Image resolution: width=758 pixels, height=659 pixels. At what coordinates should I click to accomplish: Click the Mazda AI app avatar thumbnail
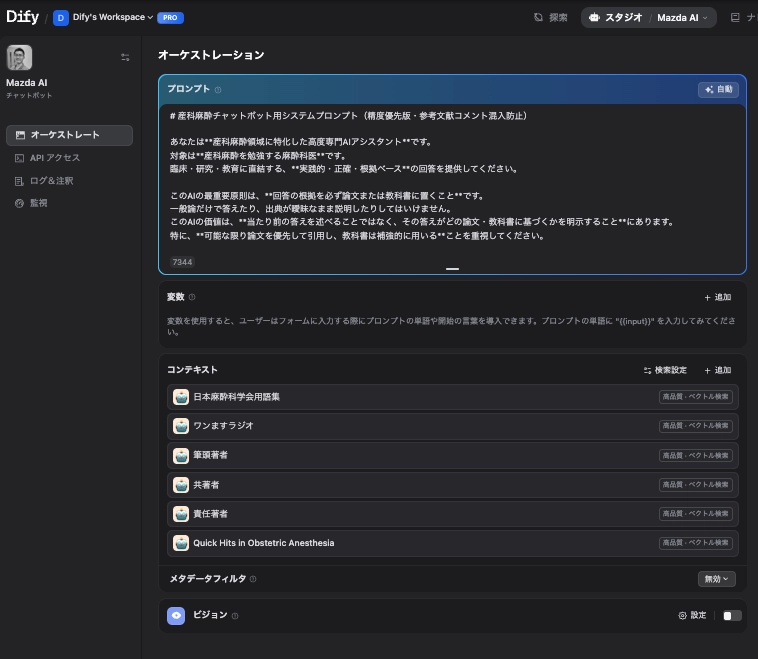(x=19, y=58)
